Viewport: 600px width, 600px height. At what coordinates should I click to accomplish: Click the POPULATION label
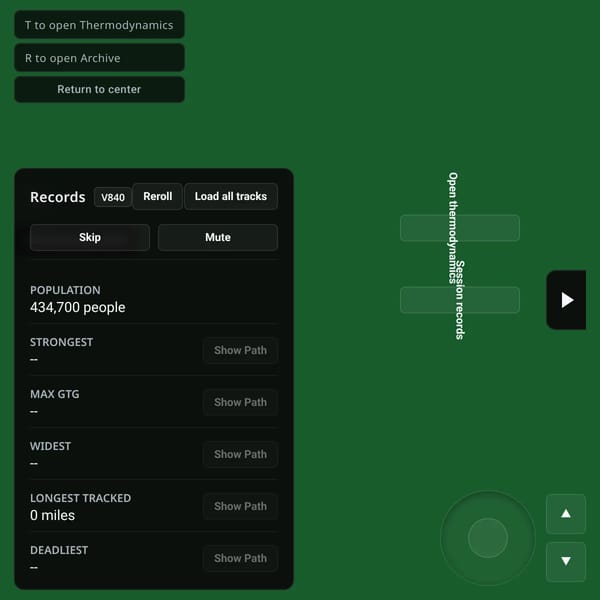click(x=65, y=290)
